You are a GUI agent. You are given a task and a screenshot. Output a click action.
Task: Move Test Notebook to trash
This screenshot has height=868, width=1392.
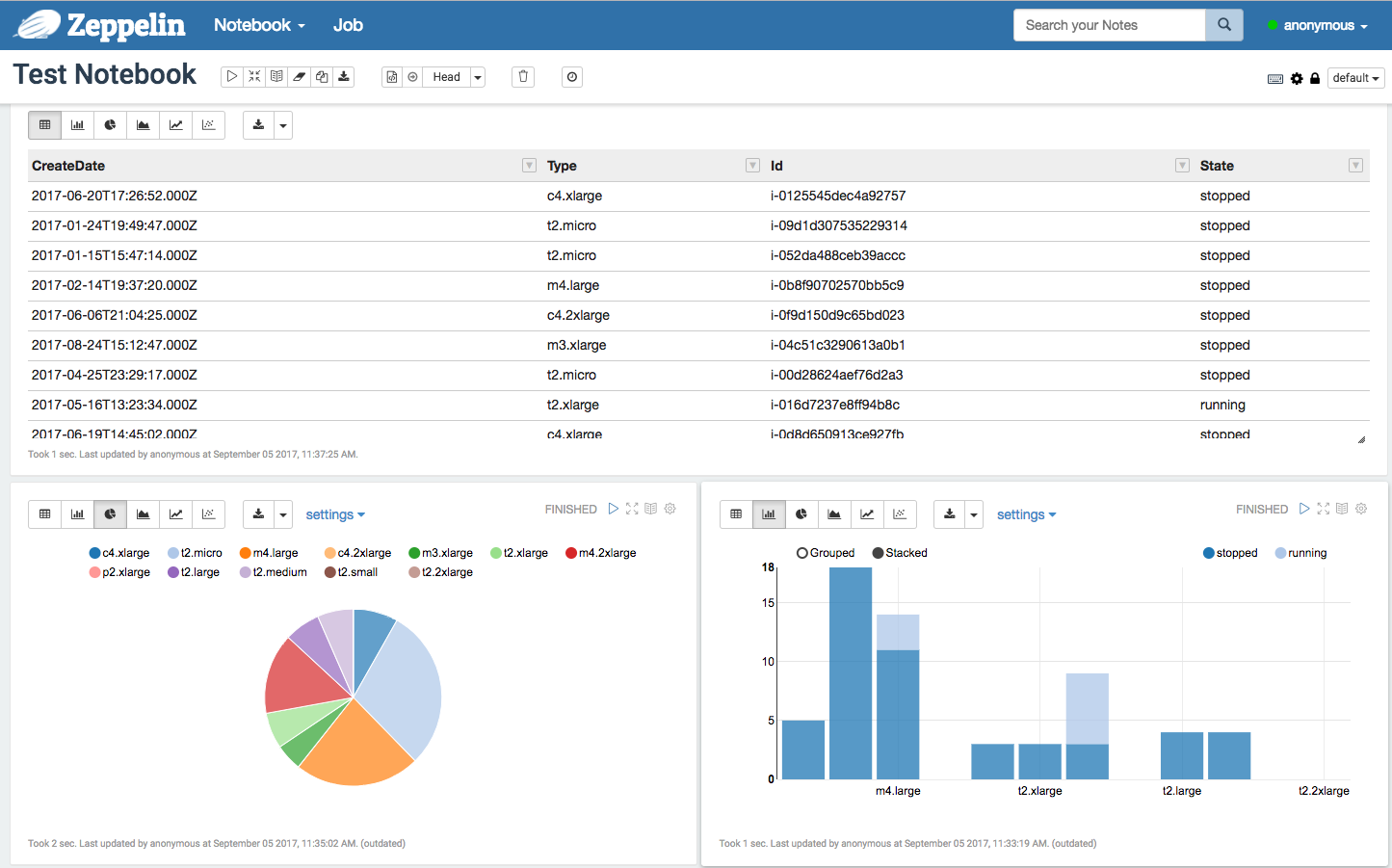[523, 77]
